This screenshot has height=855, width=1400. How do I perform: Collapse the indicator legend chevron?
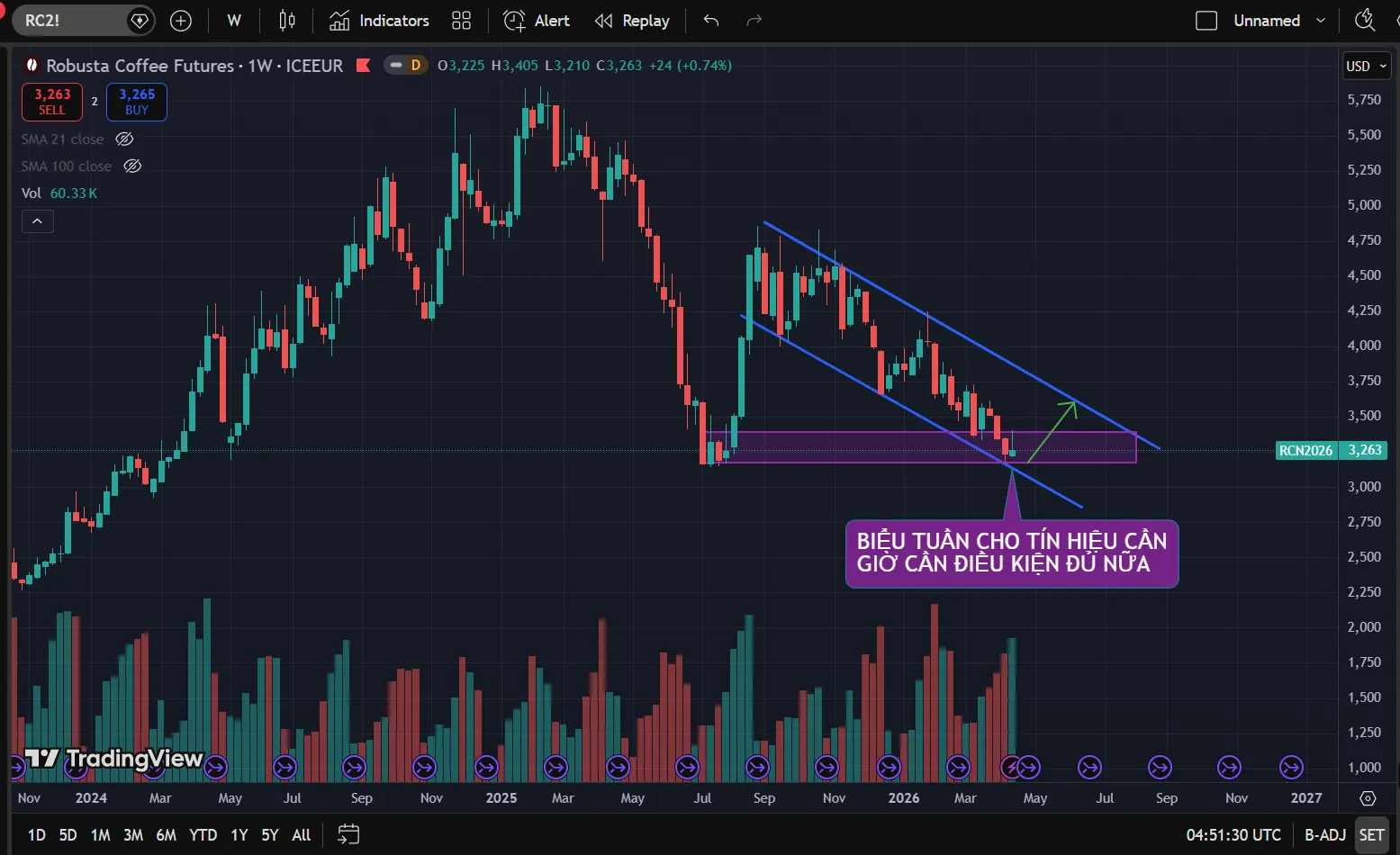point(37,221)
